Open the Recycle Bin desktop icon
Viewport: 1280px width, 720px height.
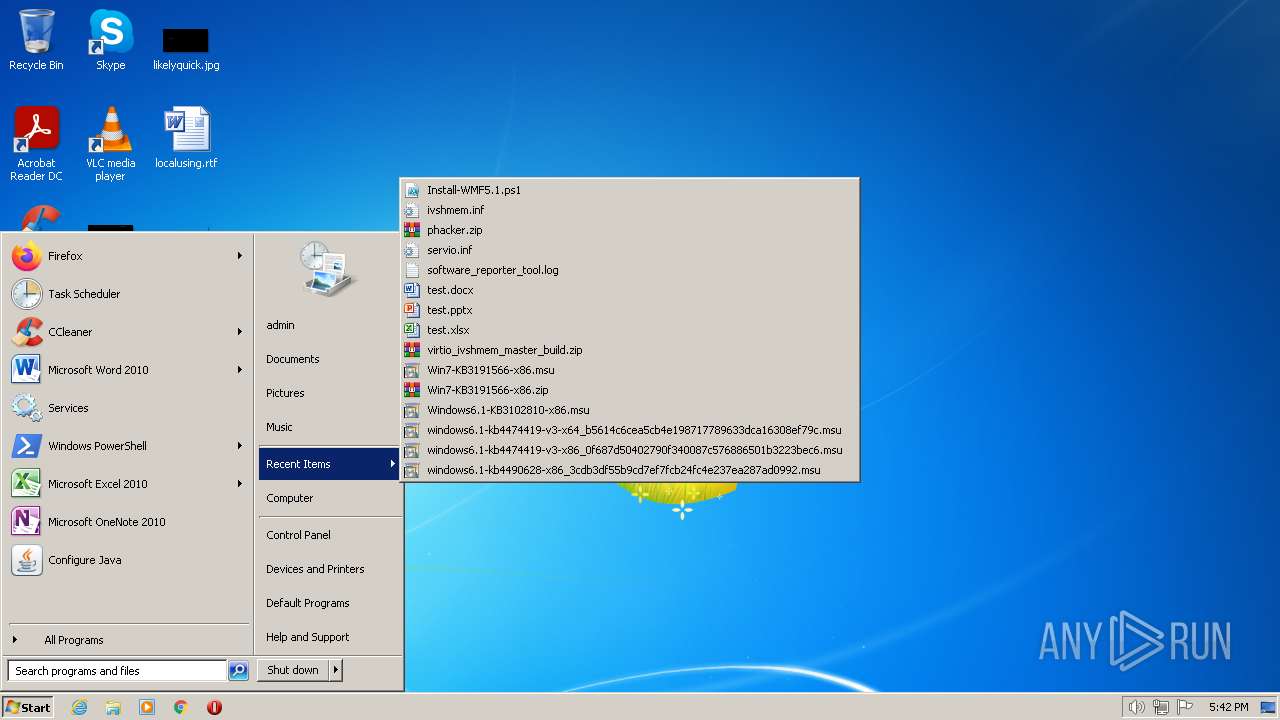point(36,40)
